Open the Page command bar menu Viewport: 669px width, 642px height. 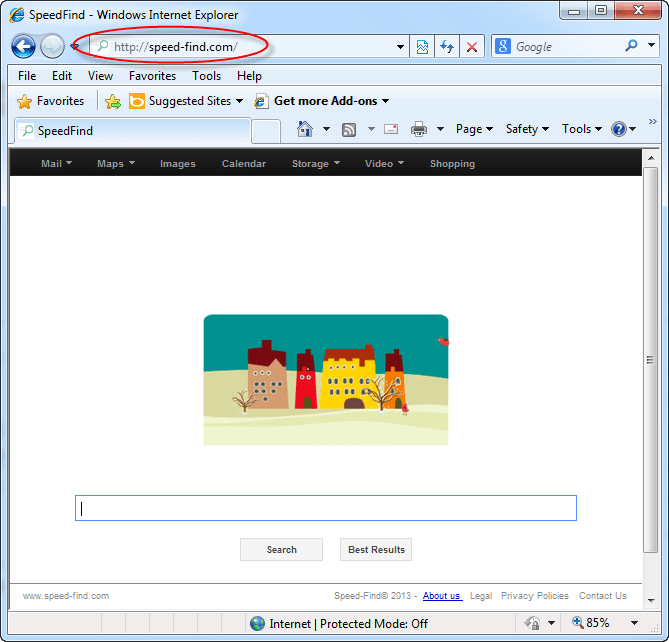point(474,129)
